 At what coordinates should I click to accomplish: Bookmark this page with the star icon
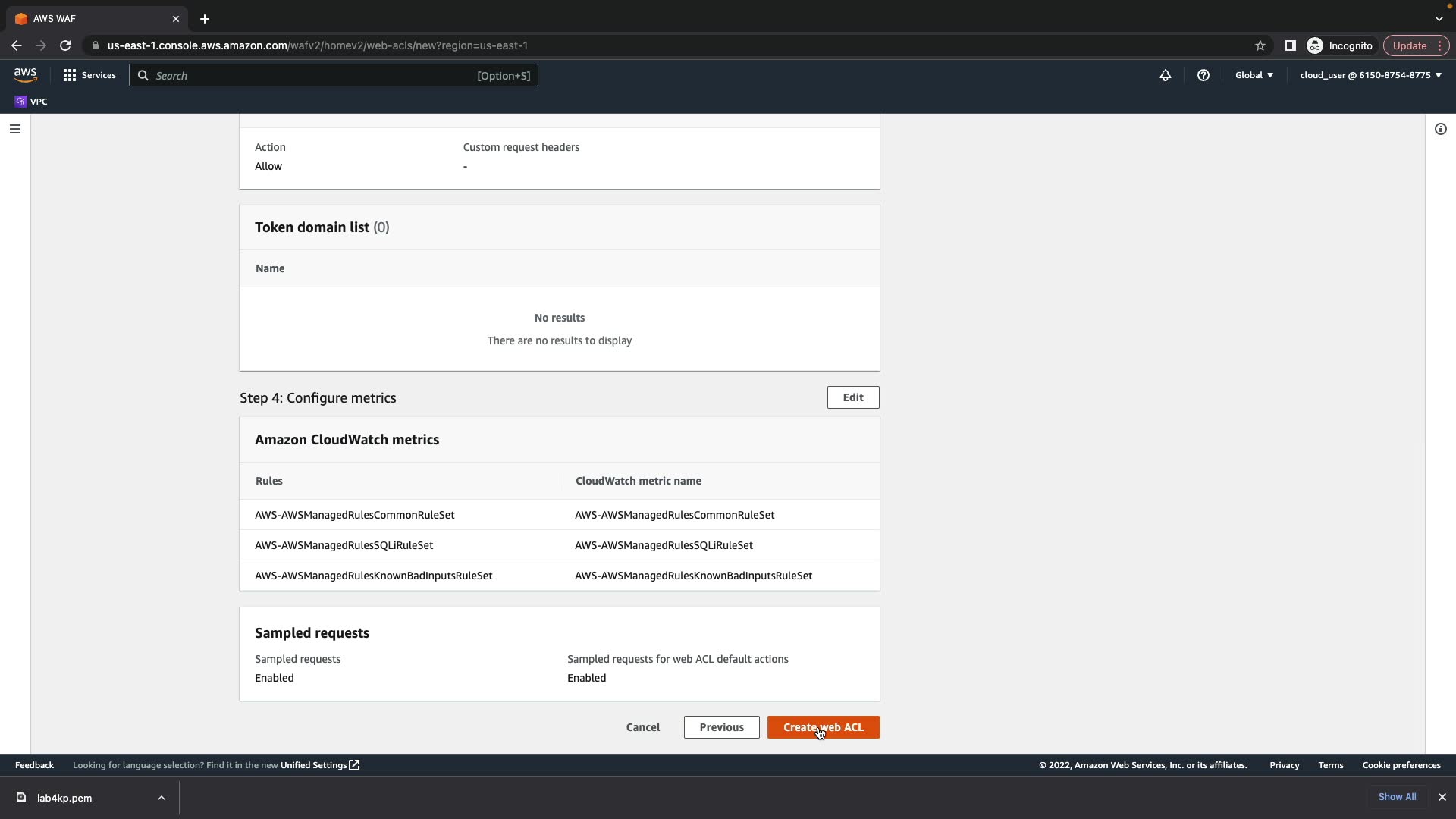(x=1260, y=45)
